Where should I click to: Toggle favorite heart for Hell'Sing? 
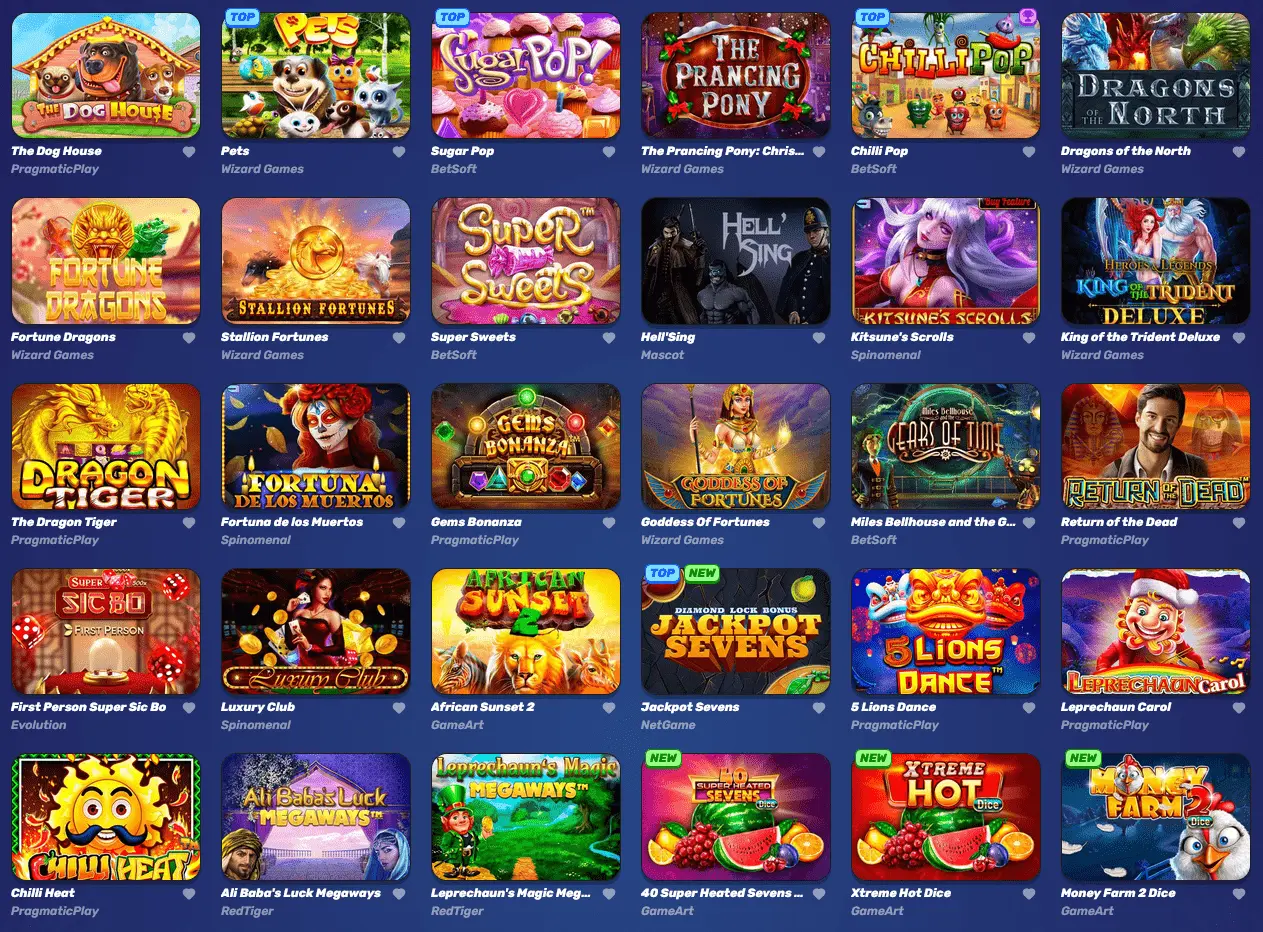tap(819, 338)
